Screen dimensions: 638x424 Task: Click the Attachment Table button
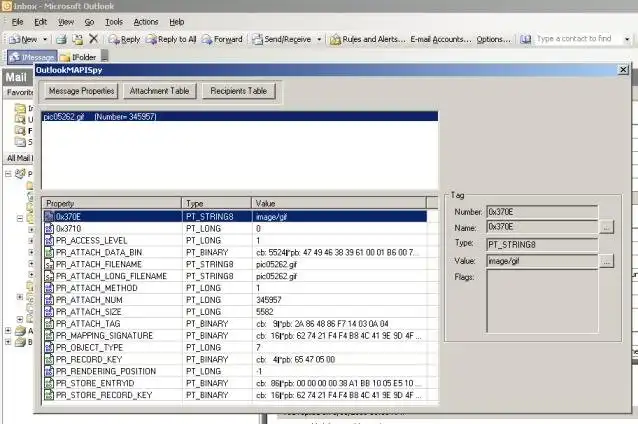(160, 91)
